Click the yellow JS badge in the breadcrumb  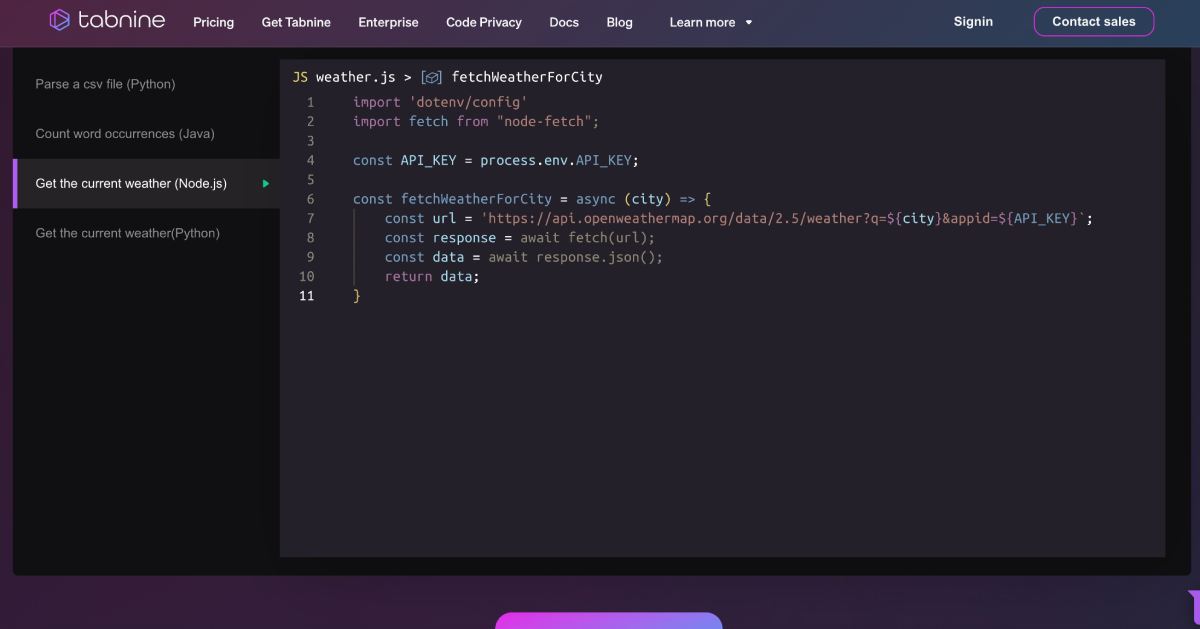(297, 76)
